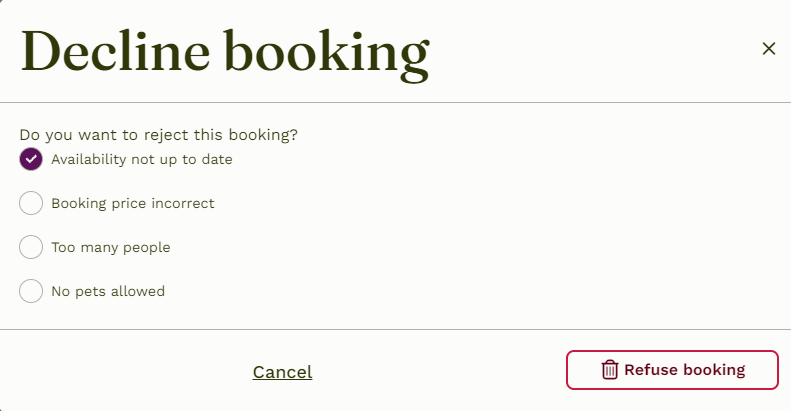Pick the 'No pets allowed' radio circle
791x411 pixels.
click(31, 291)
